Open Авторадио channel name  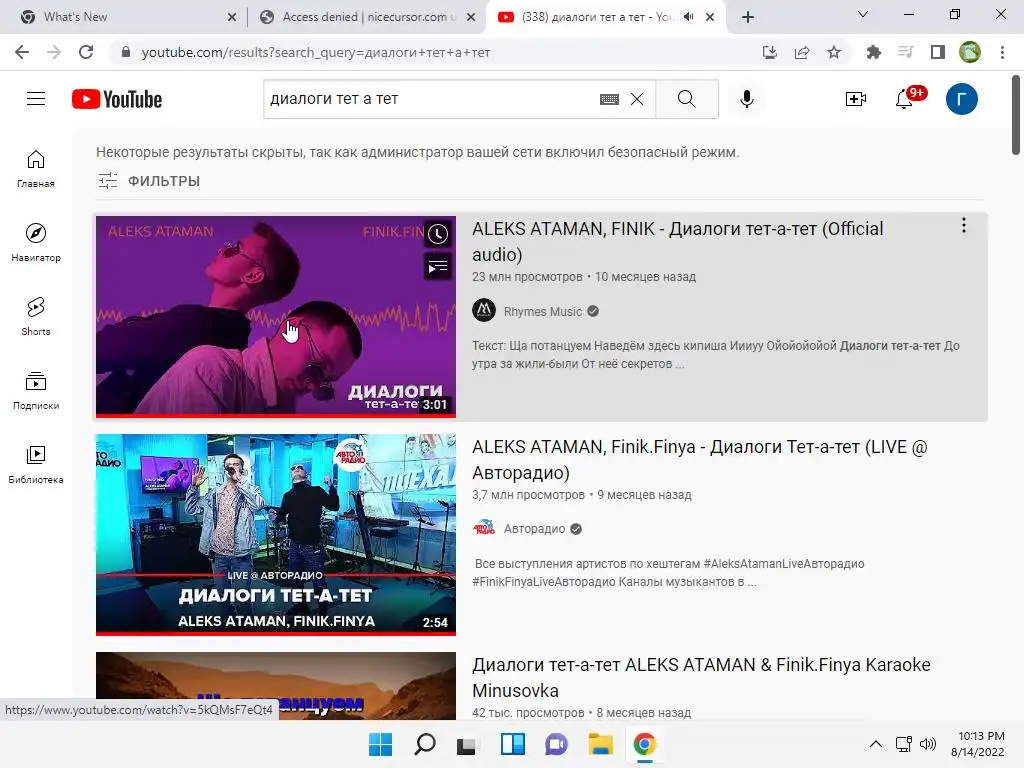click(x=534, y=529)
